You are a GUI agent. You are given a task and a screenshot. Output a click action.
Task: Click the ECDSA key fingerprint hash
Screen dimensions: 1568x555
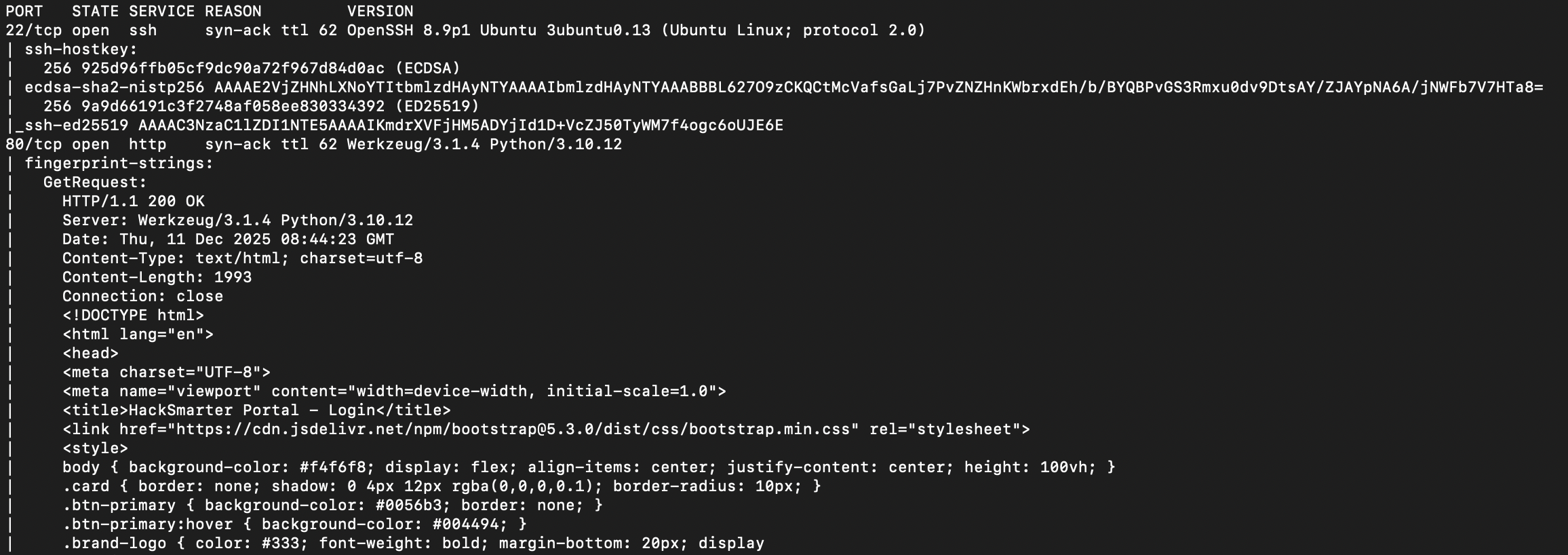pyautogui.click(x=233, y=69)
